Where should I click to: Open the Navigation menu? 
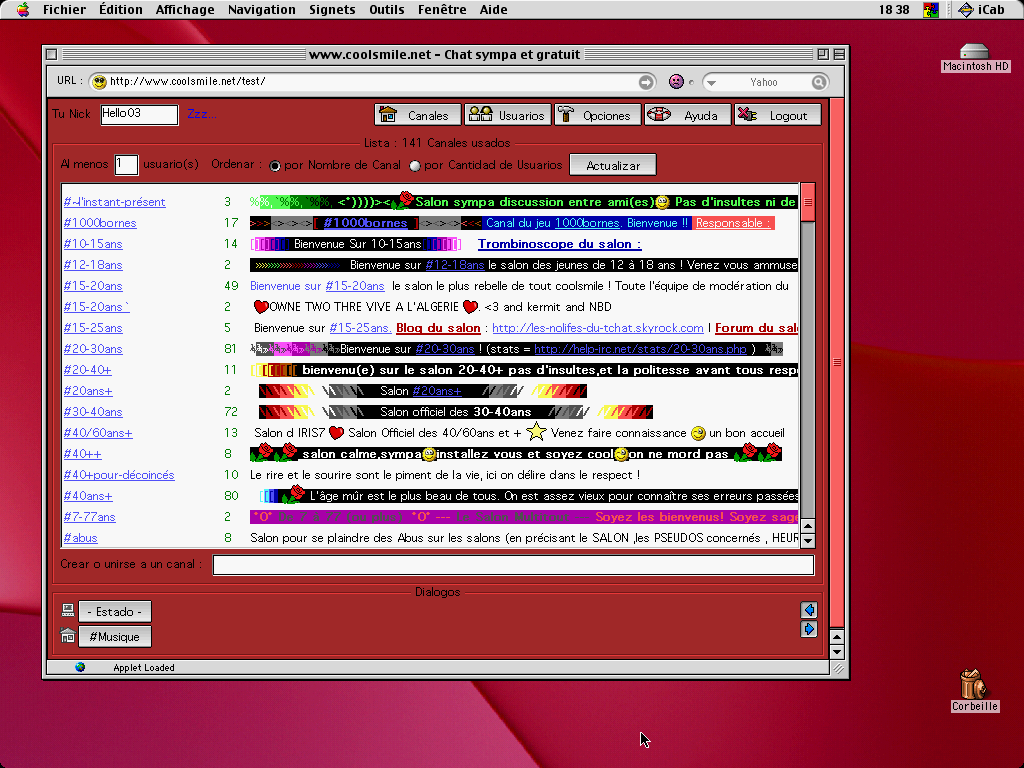262,10
